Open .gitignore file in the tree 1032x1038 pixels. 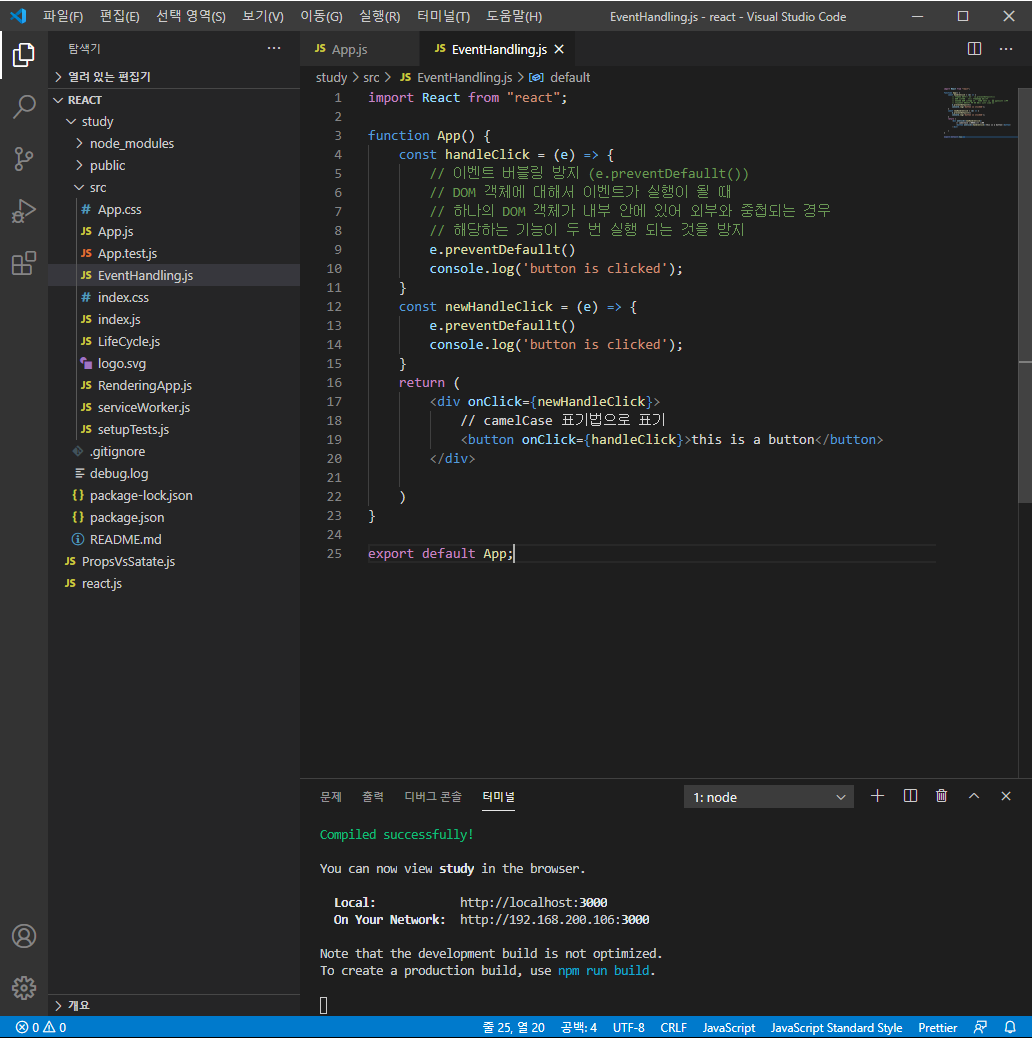point(117,451)
